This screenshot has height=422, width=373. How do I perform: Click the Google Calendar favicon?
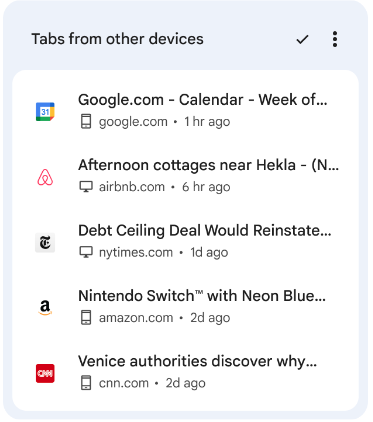pyautogui.click(x=45, y=111)
